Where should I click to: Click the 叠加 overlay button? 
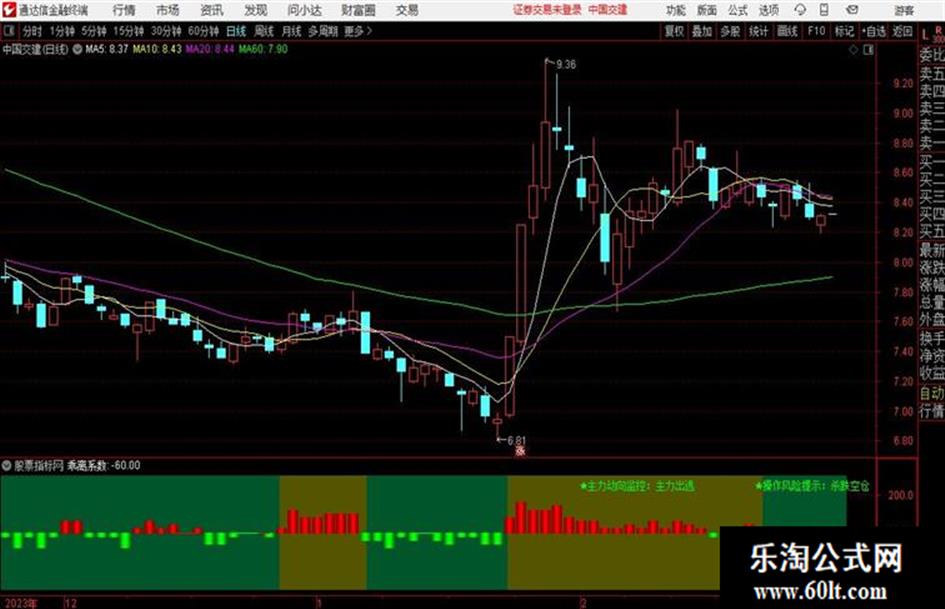click(702, 31)
